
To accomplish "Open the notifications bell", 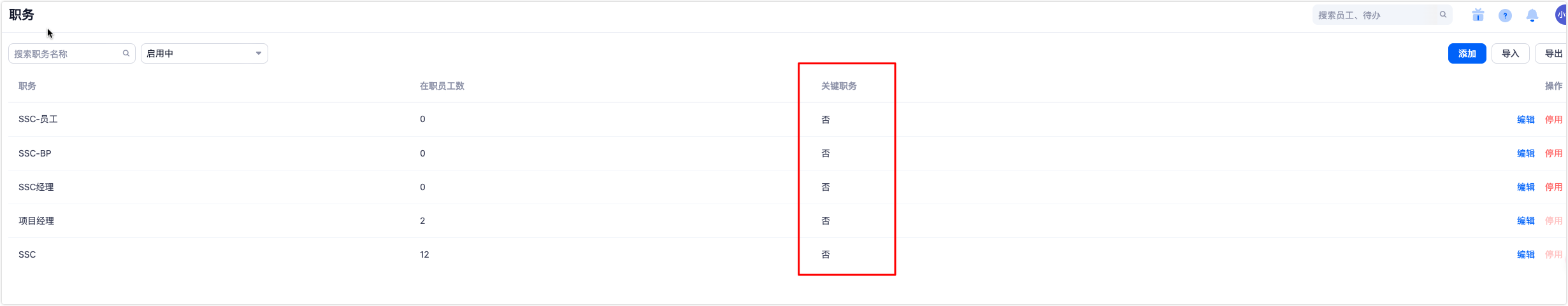I will click(x=1532, y=15).
